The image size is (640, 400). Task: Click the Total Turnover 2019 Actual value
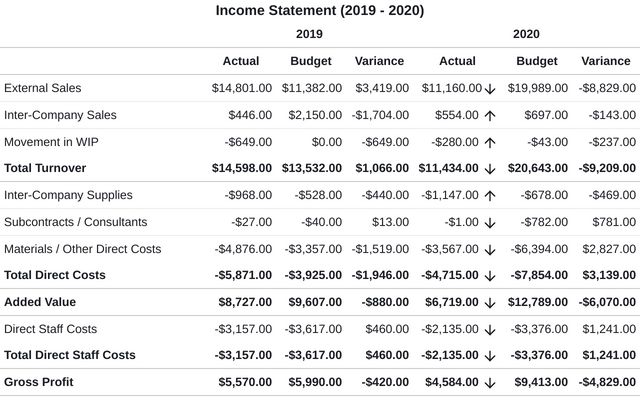click(243, 168)
